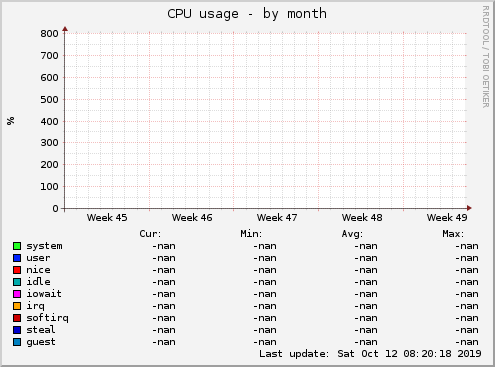Click the 'Cur:' column header
The height and width of the screenshot is (367, 495).
(x=150, y=234)
